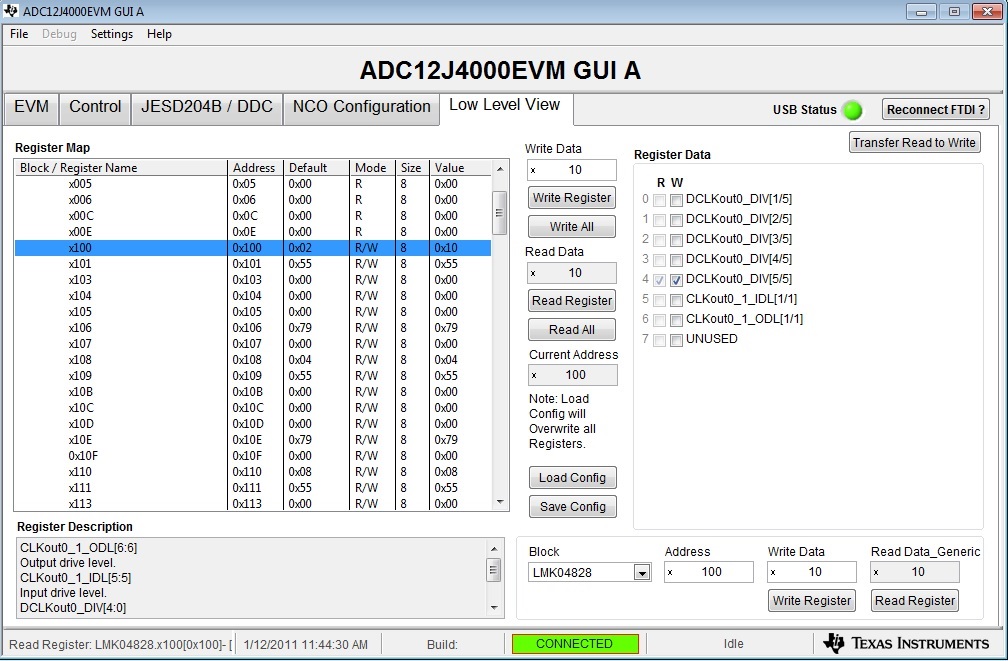Click the Read Data_Generic field
The height and width of the screenshot is (661, 1008).
(914, 572)
